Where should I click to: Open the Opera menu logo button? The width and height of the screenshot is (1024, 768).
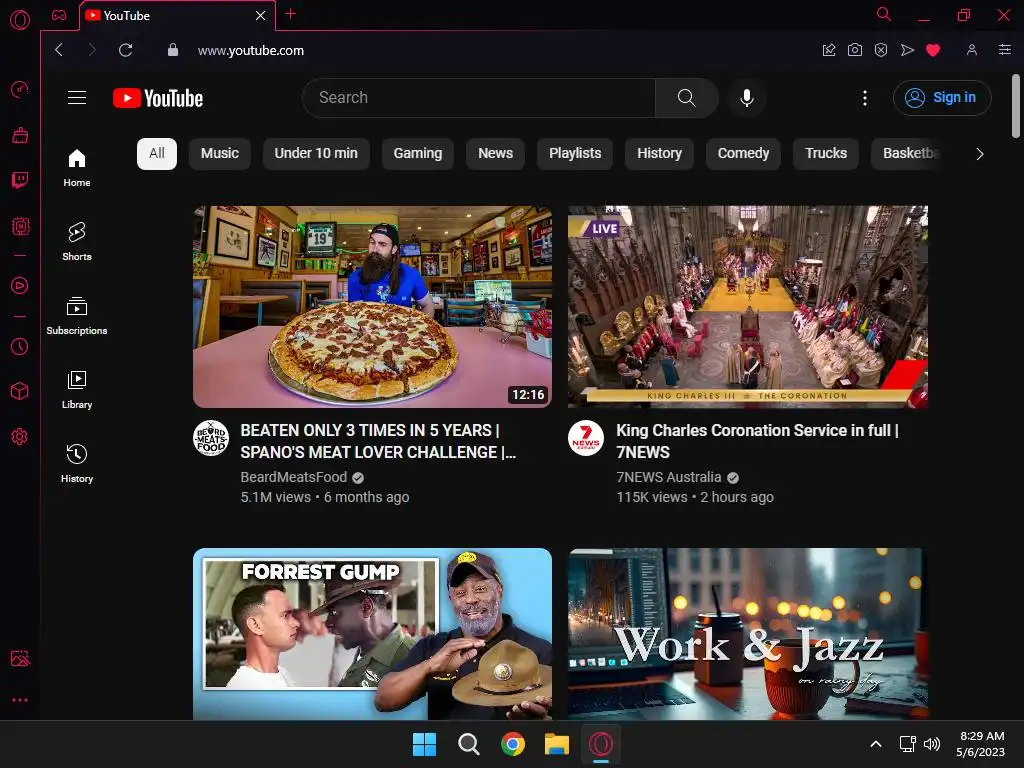20,20
